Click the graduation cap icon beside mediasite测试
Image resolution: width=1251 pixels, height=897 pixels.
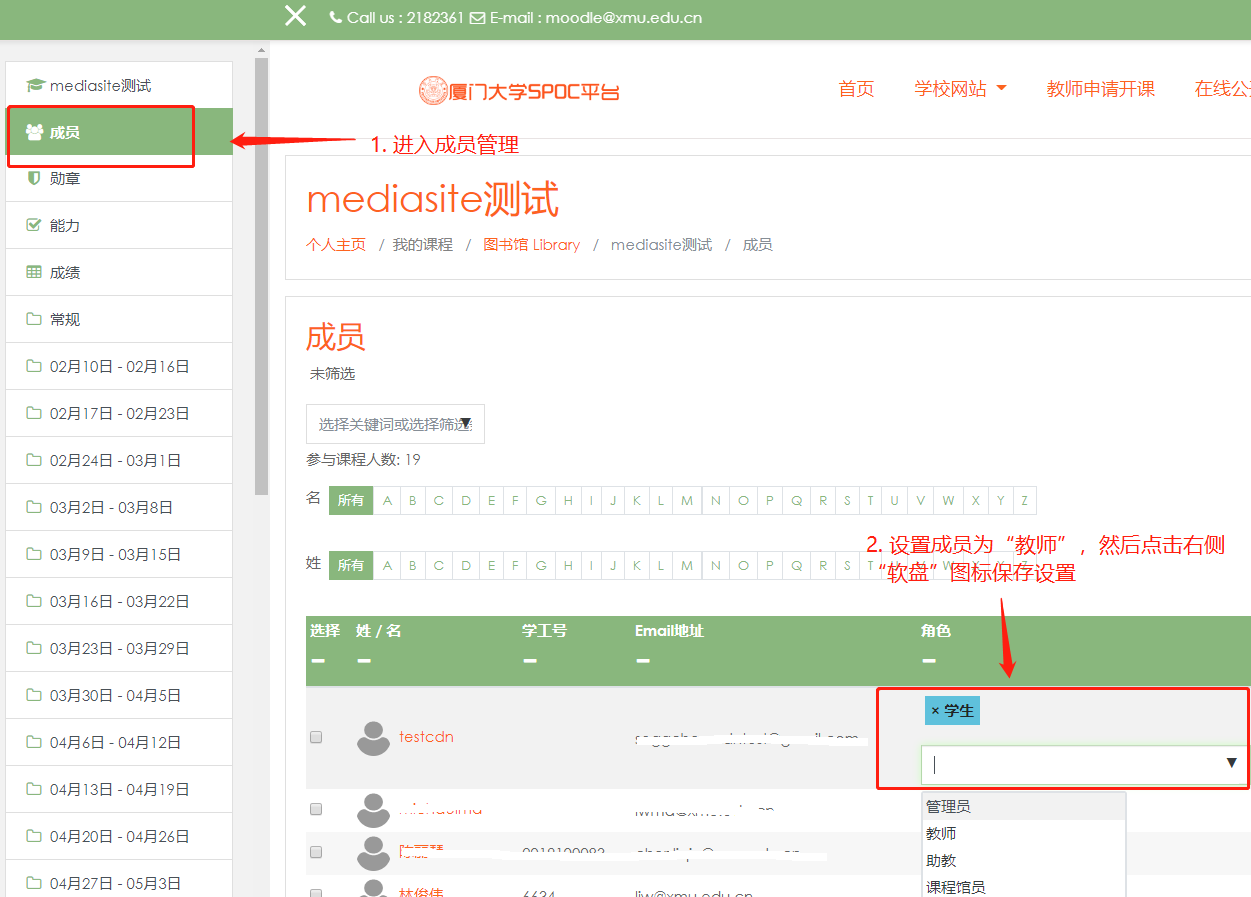pyautogui.click(x=35, y=86)
